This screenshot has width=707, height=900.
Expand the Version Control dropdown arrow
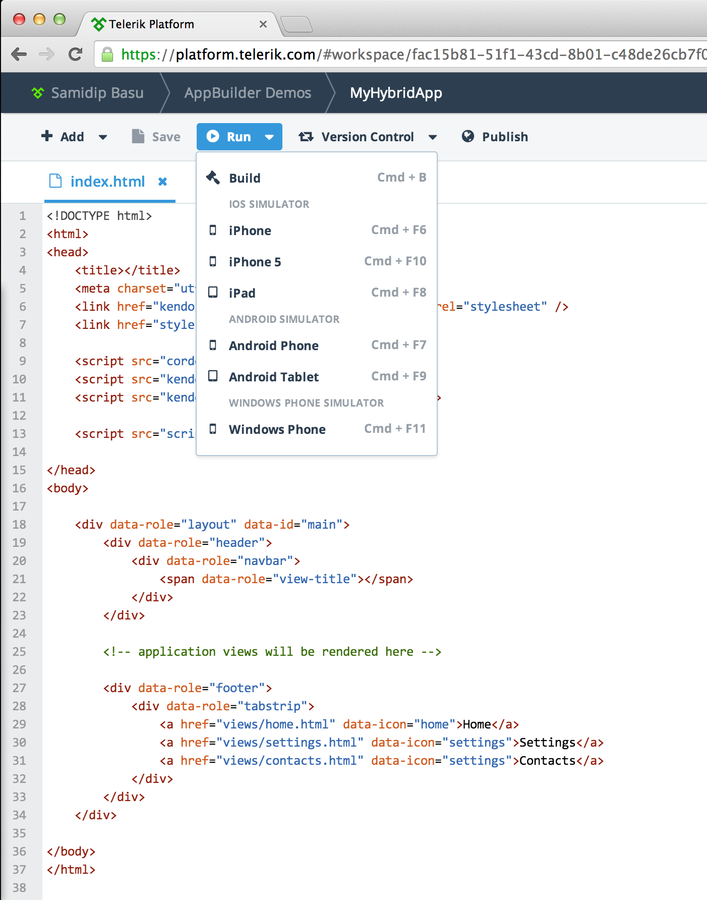pyautogui.click(x=433, y=137)
